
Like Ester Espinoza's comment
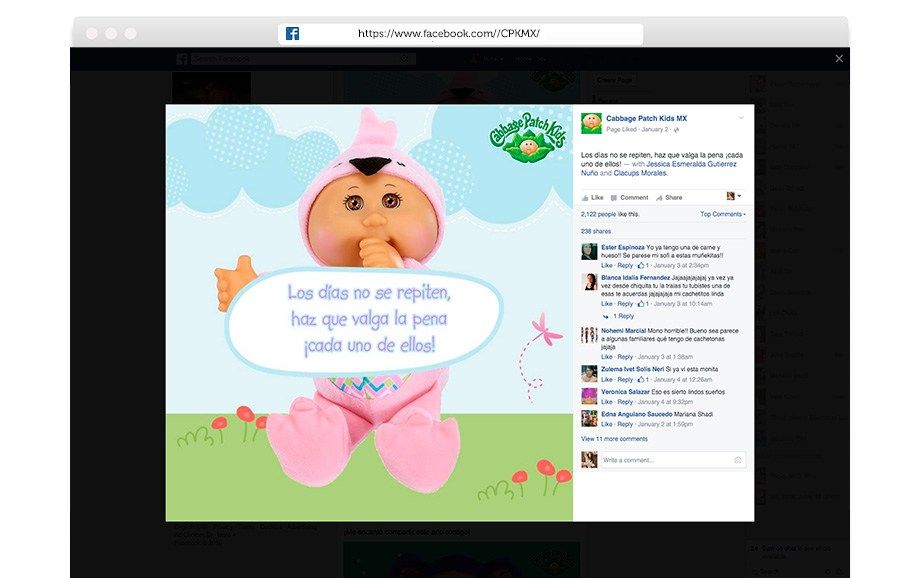(606, 266)
